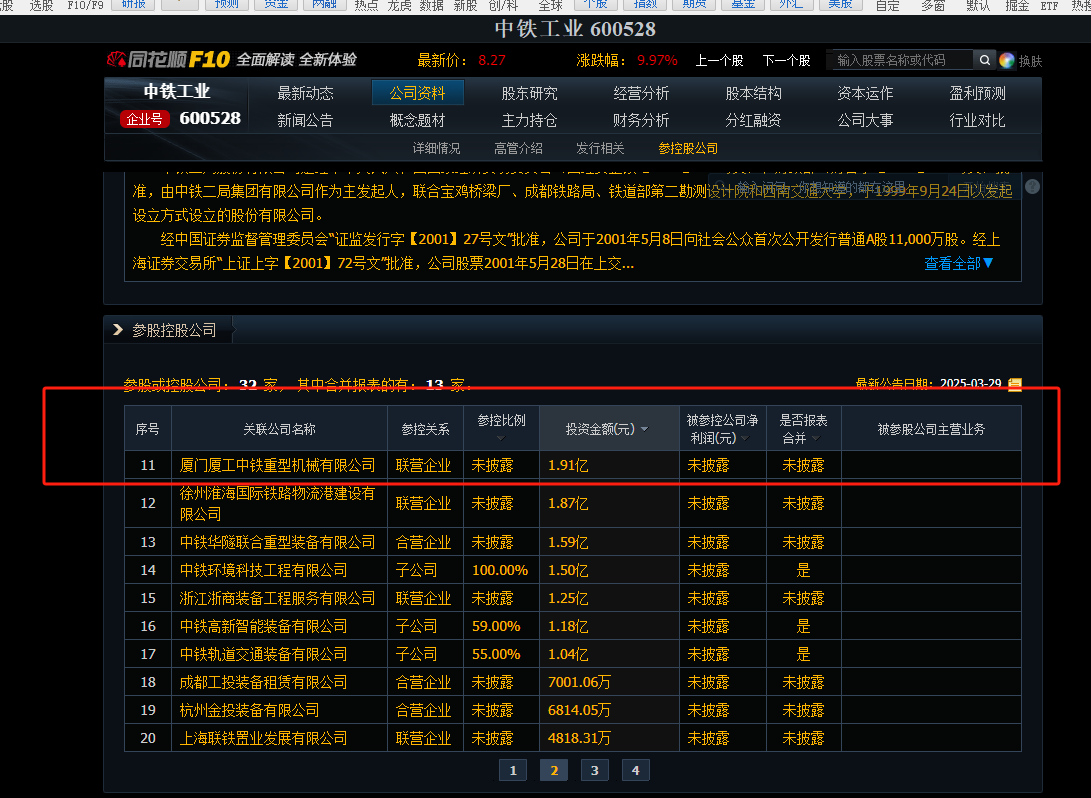Go to previous stock via 上一个股
The width and height of the screenshot is (1091, 798).
click(719, 60)
